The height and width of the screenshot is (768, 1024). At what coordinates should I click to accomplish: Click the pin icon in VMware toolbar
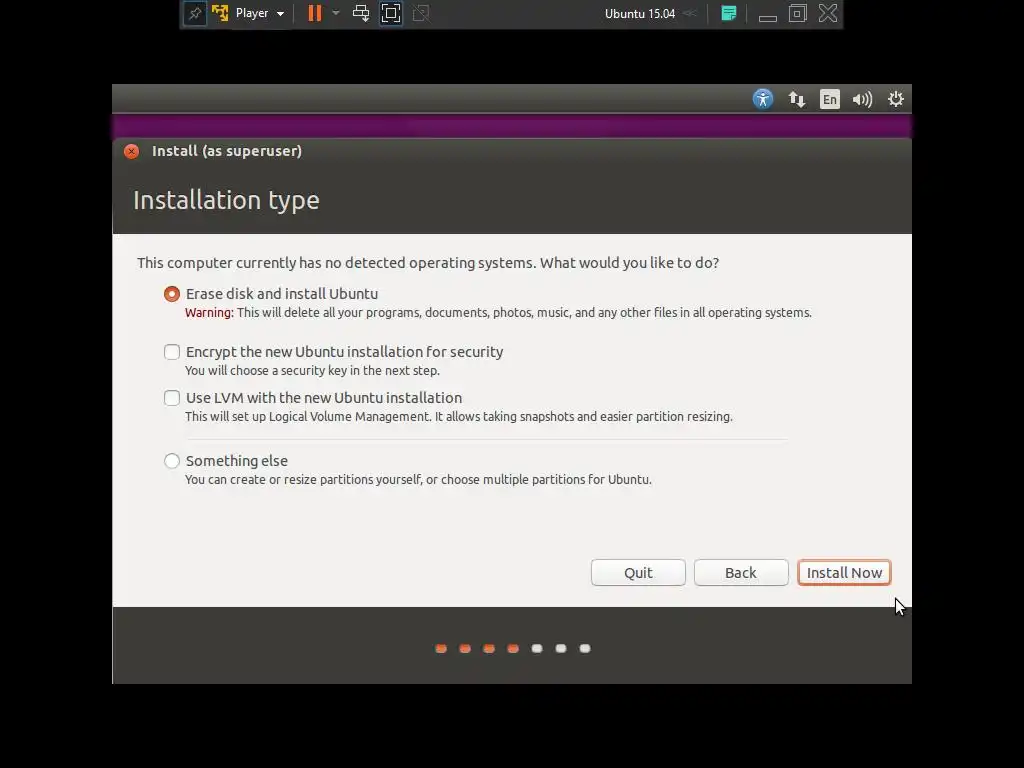[x=195, y=13]
